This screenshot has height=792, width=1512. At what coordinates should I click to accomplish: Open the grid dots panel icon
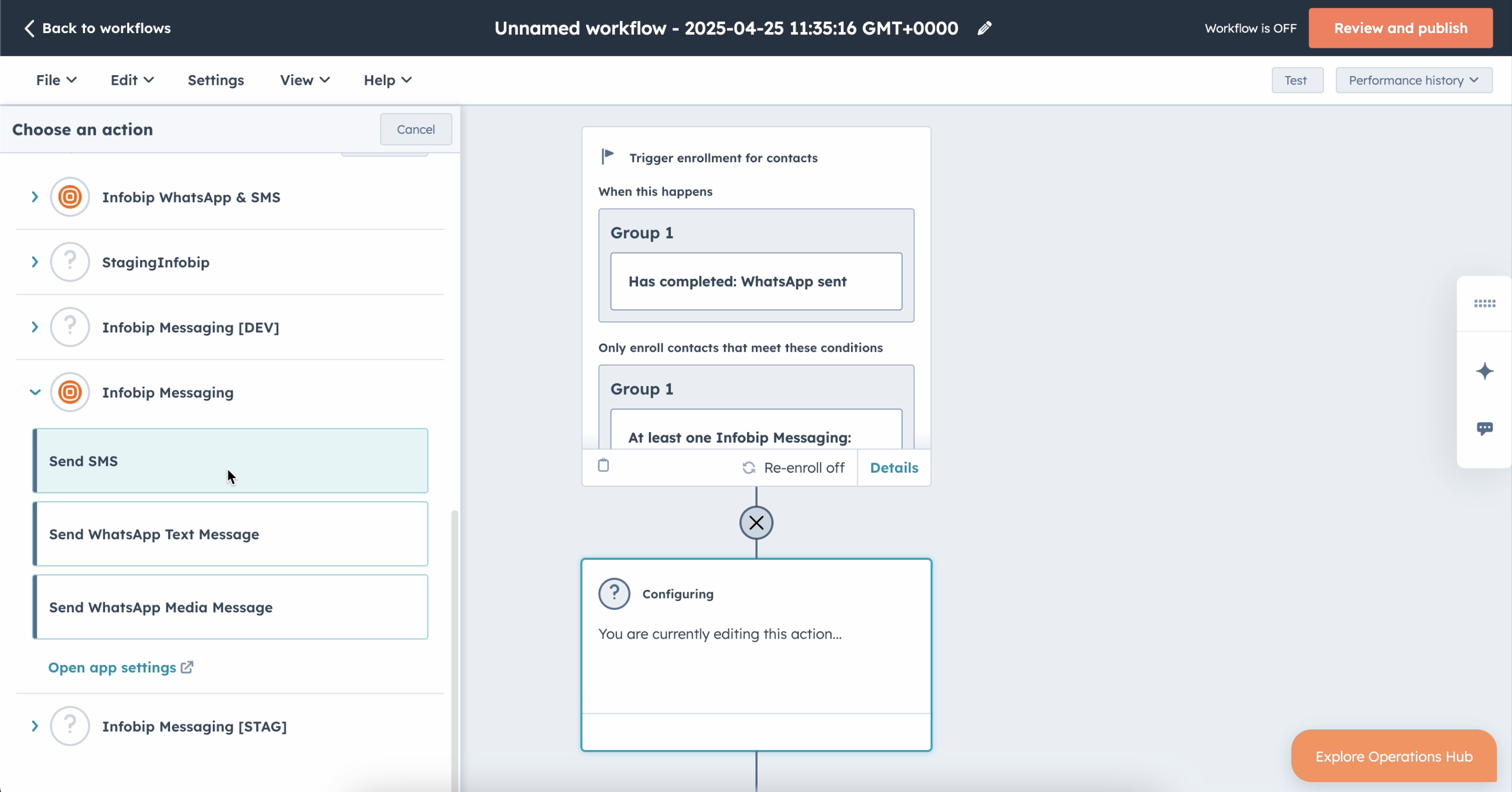(x=1484, y=304)
